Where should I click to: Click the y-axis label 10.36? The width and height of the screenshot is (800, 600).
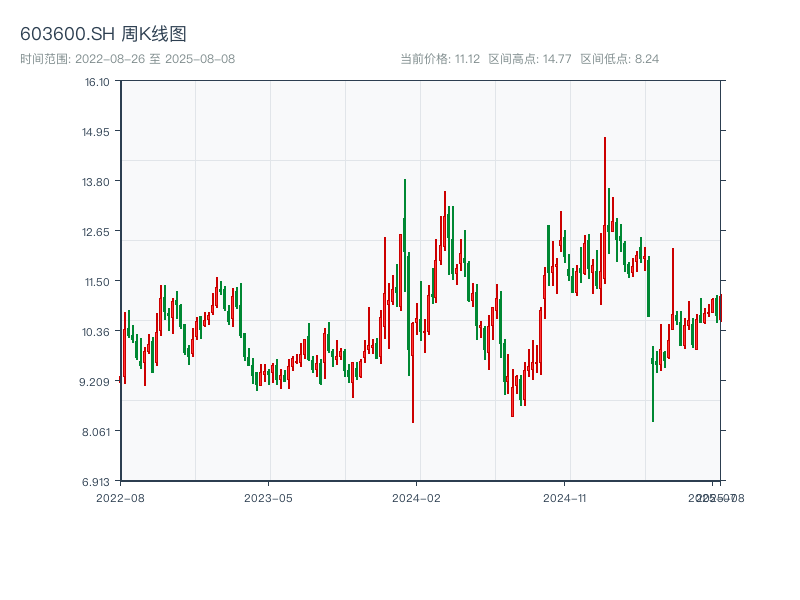(96, 332)
